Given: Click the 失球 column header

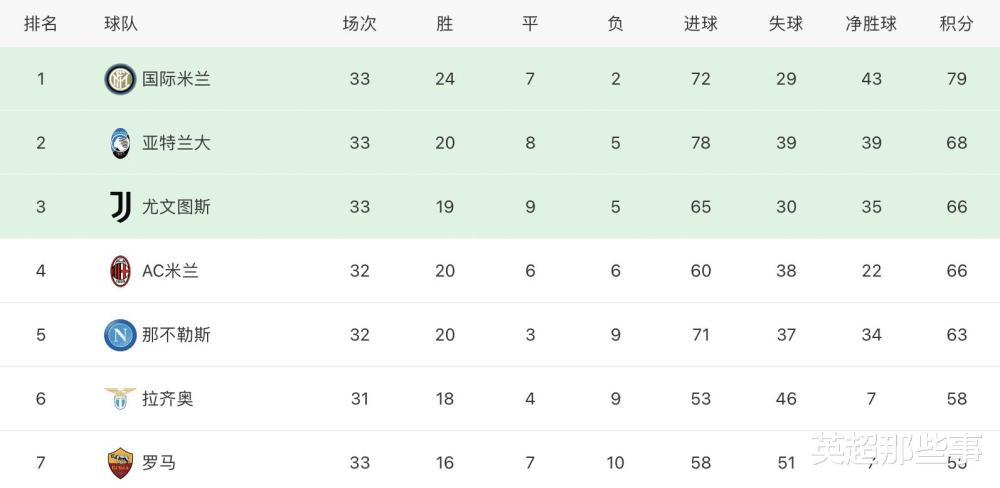Looking at the screenshot, I should click(x=786, y=24).
